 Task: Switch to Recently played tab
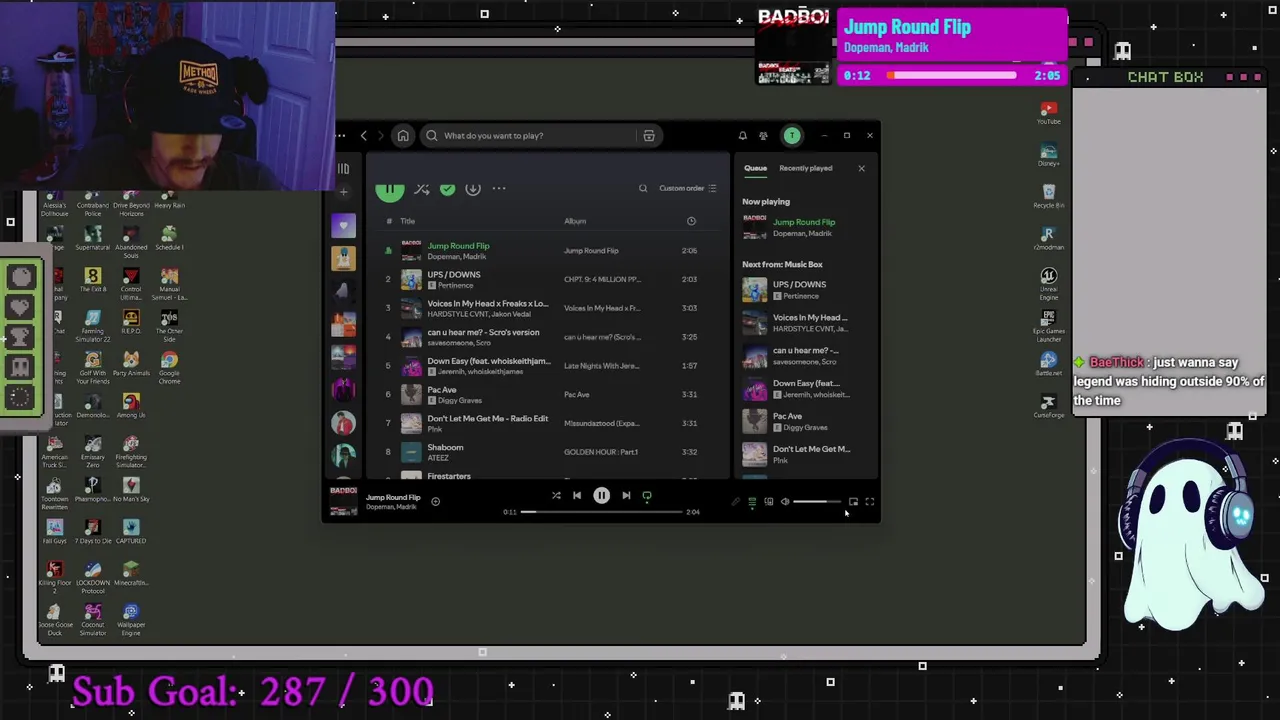click(805, 168)
